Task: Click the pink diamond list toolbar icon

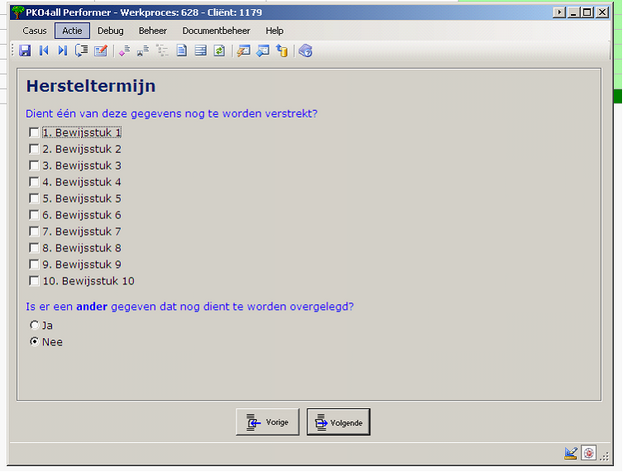Action: (124, 51)
